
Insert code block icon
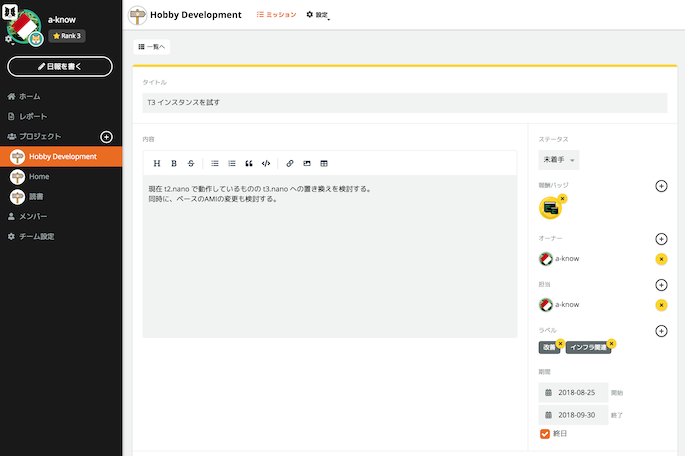266,163
